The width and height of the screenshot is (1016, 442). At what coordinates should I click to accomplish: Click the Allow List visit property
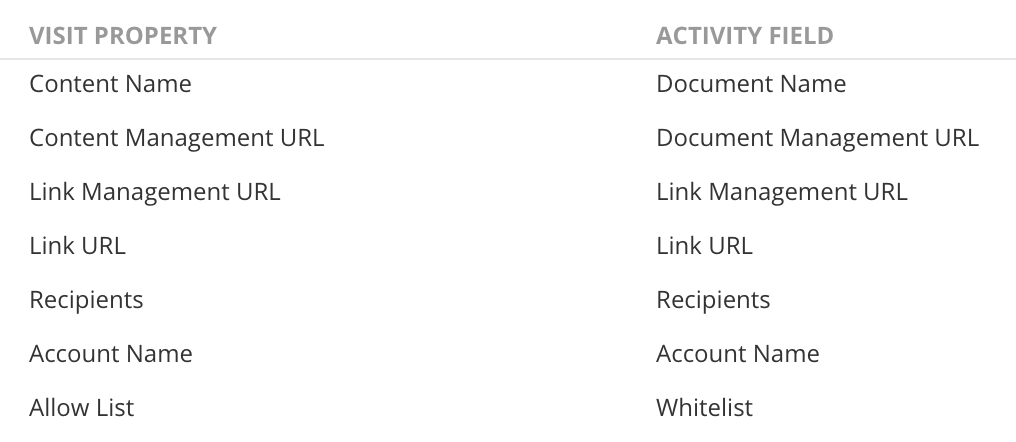click(82, 408)
